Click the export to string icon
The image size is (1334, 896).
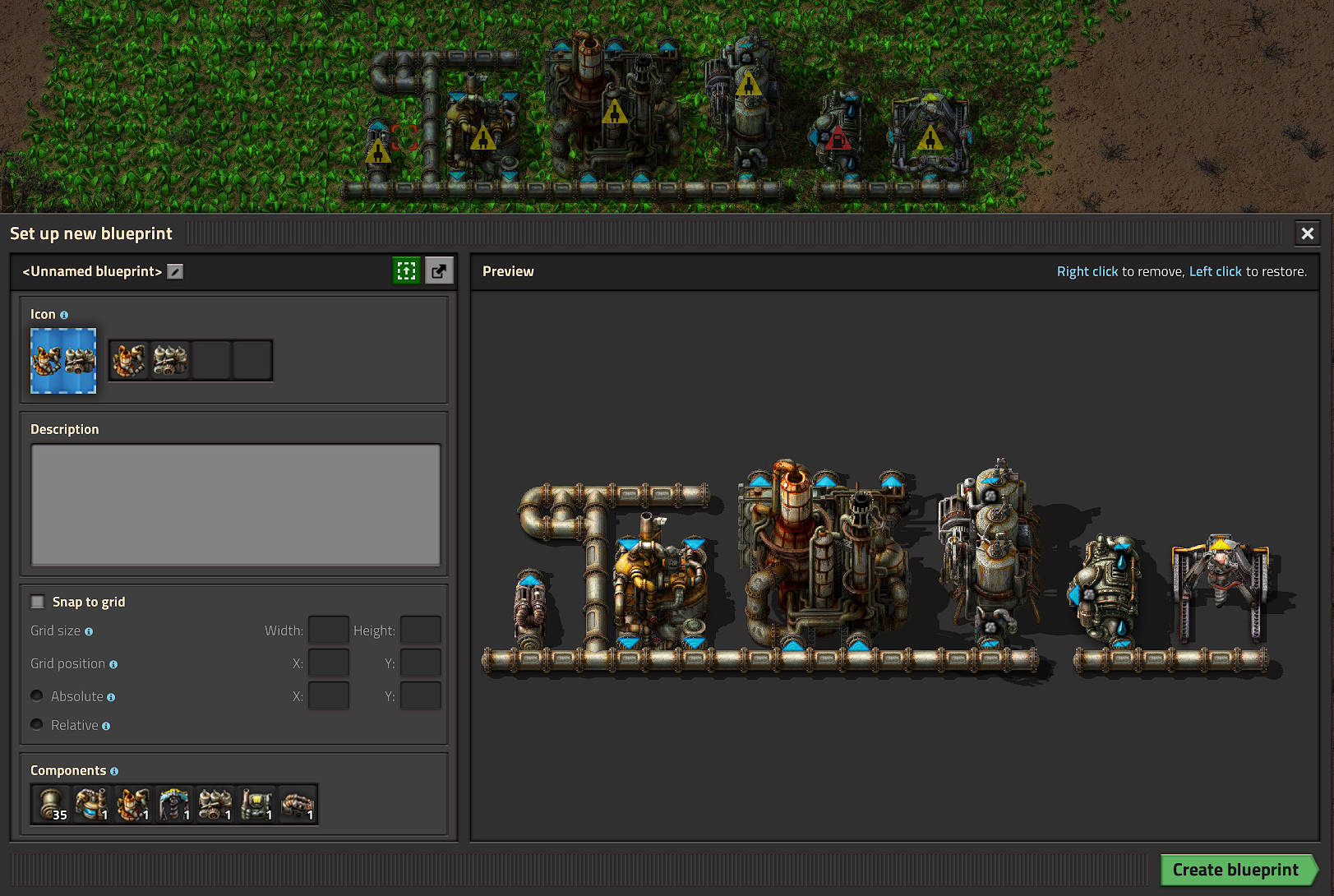[x=439, y=270]
